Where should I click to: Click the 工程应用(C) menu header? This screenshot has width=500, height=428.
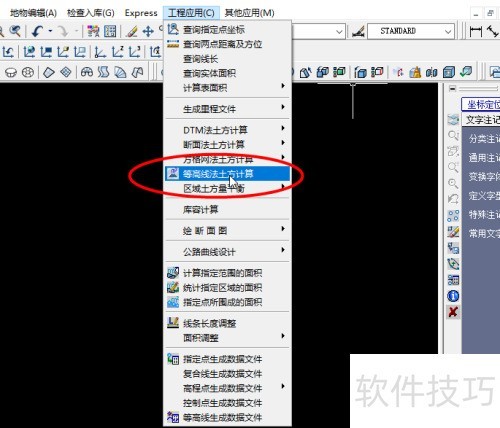(191, 13)
